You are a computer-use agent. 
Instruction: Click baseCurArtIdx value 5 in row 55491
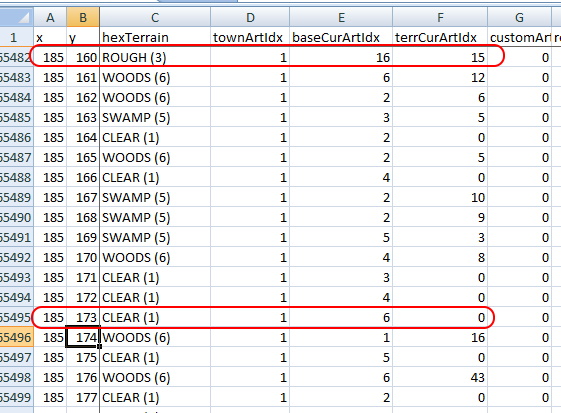pyautogui.click(x=341, y=238)
